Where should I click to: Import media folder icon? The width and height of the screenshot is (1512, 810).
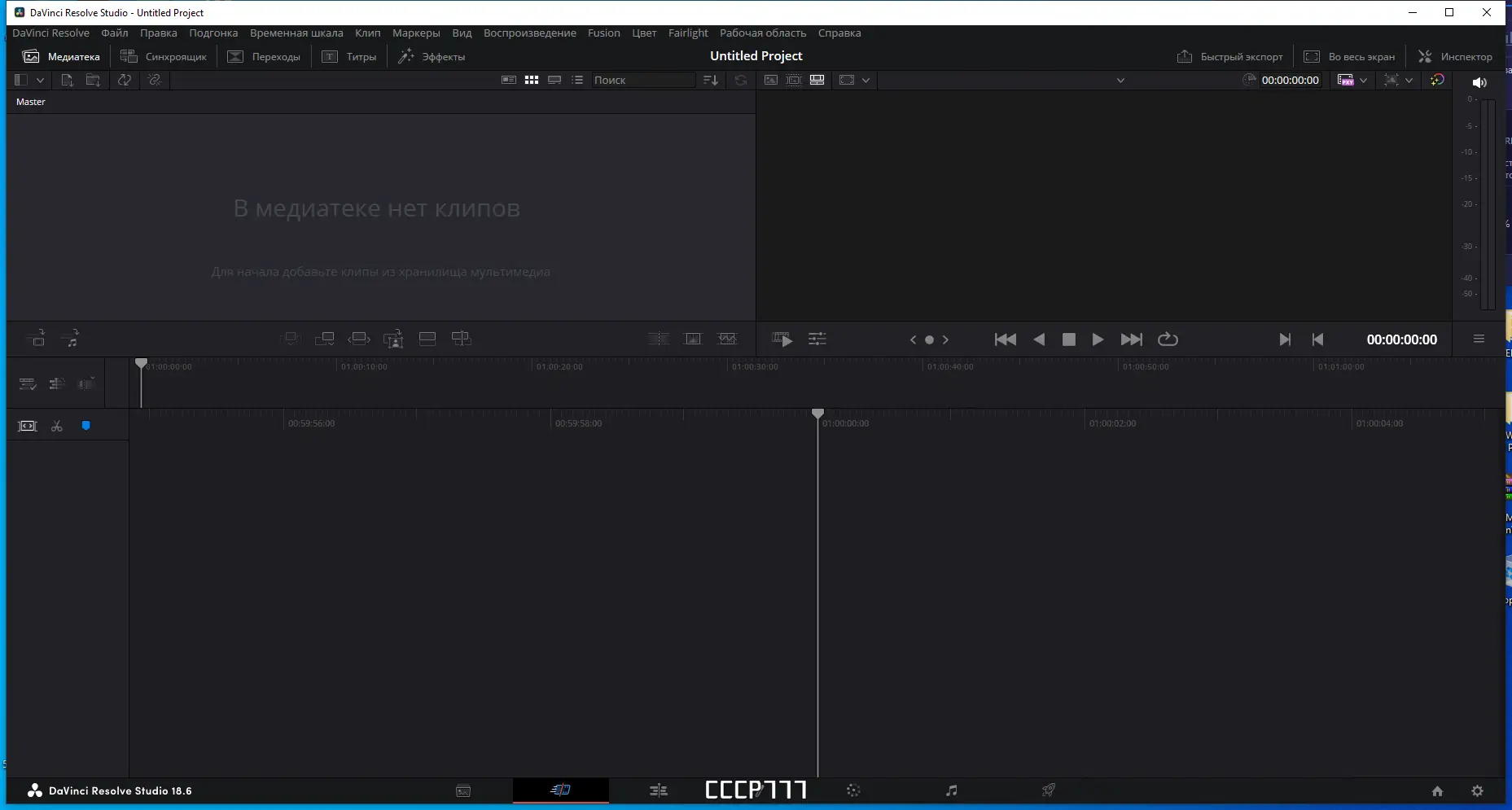(94, 80)
